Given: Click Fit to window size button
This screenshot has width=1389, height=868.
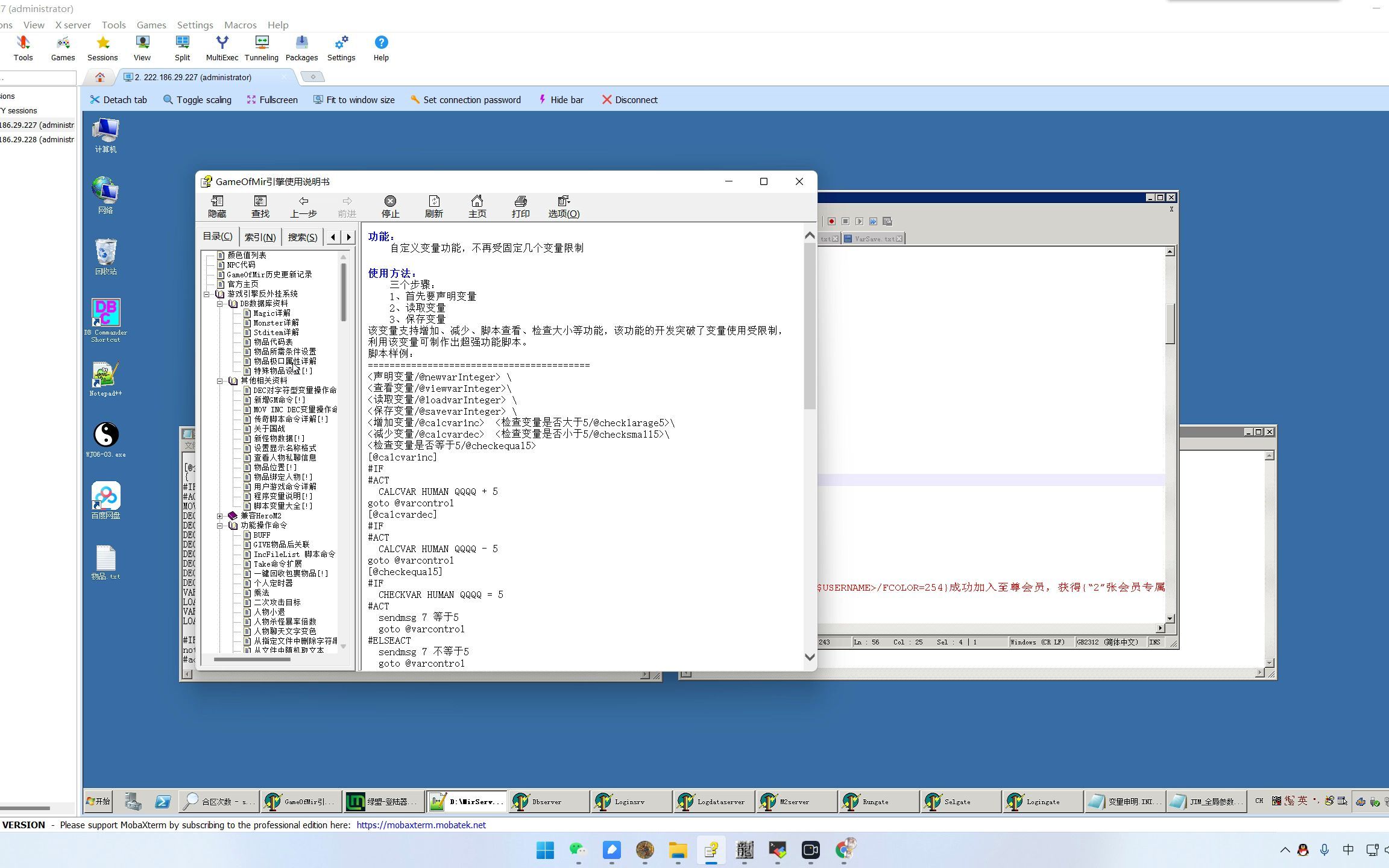Looking at the screenshot, I should pyautogui.click(x=354, y=100).
